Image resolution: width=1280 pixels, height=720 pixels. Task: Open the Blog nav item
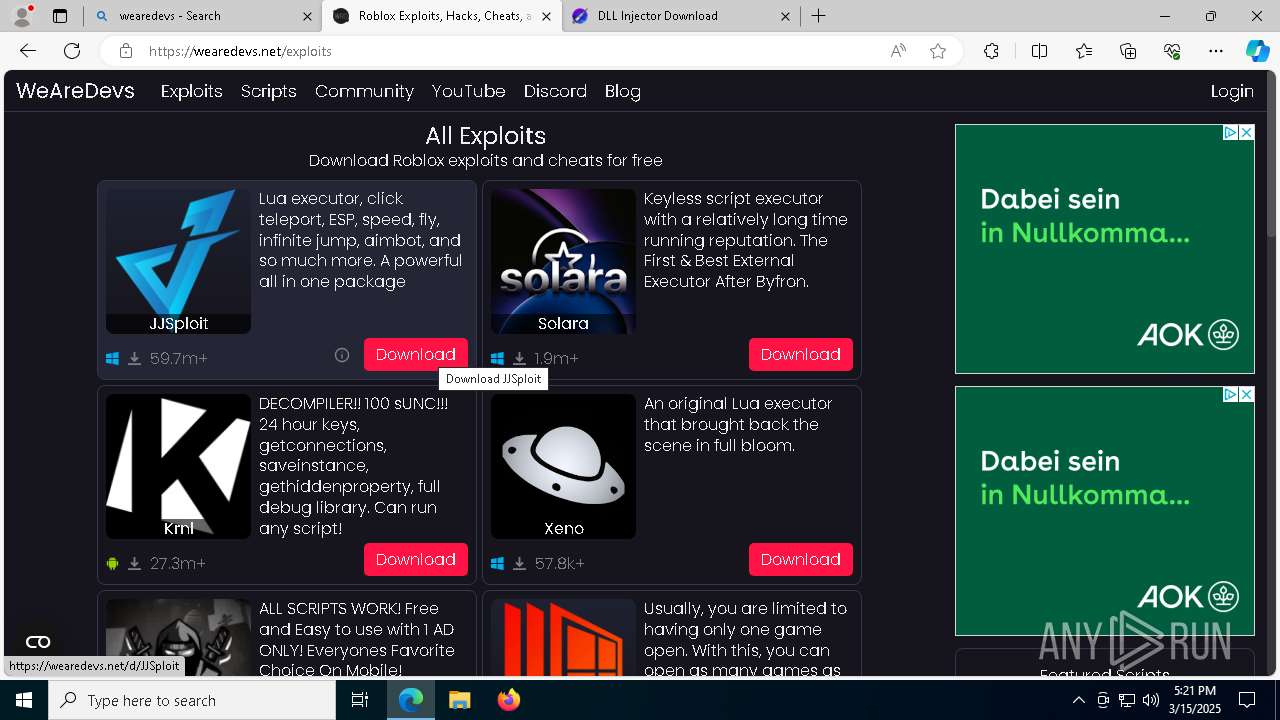(622, 91)
